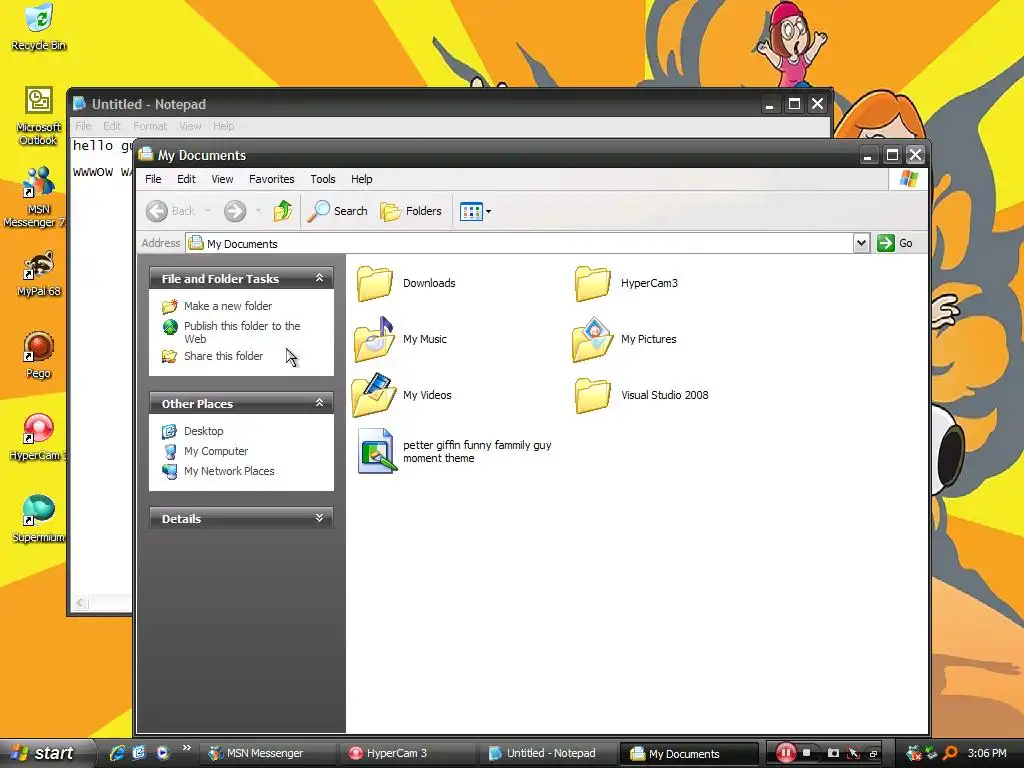This screenshot has width=1024, height=768.
Task: Click Share this folder
Action: pos(223,356)
